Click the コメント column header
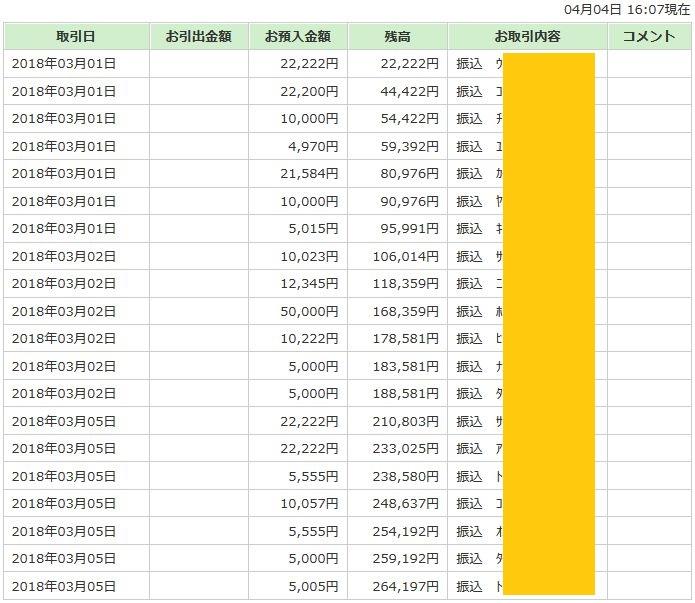 [648, 36]
